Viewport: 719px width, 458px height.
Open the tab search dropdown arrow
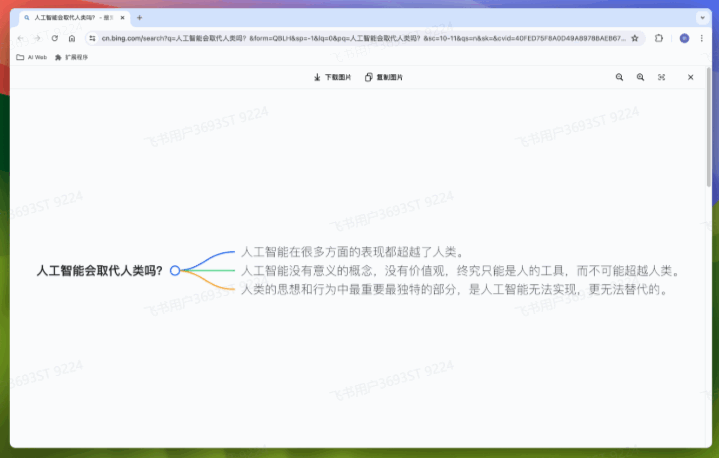(x=703, y=17)
